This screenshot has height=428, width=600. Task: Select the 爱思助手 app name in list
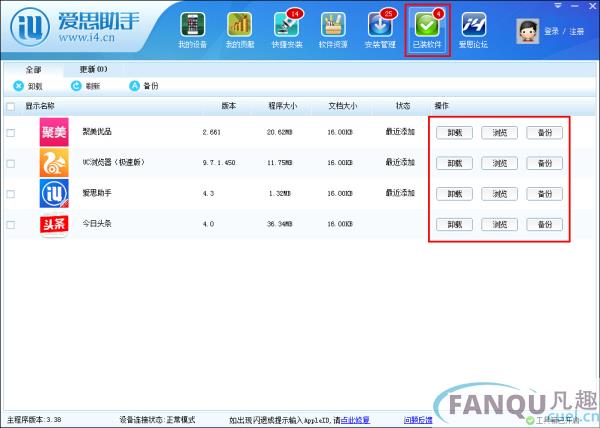pyautogui.click(x=97, y=193)
